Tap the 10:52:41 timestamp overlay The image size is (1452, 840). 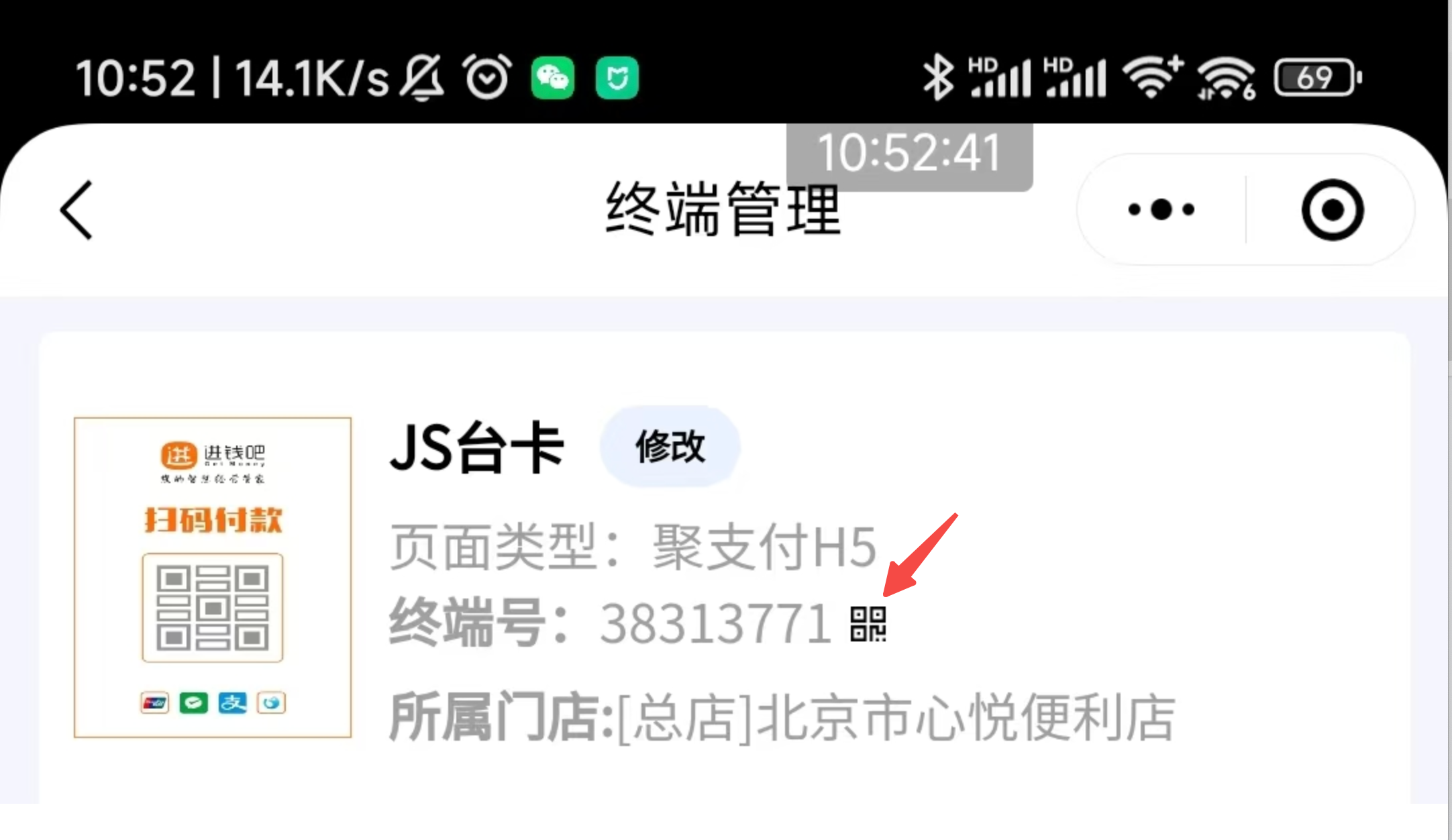(x=910, y=154)
